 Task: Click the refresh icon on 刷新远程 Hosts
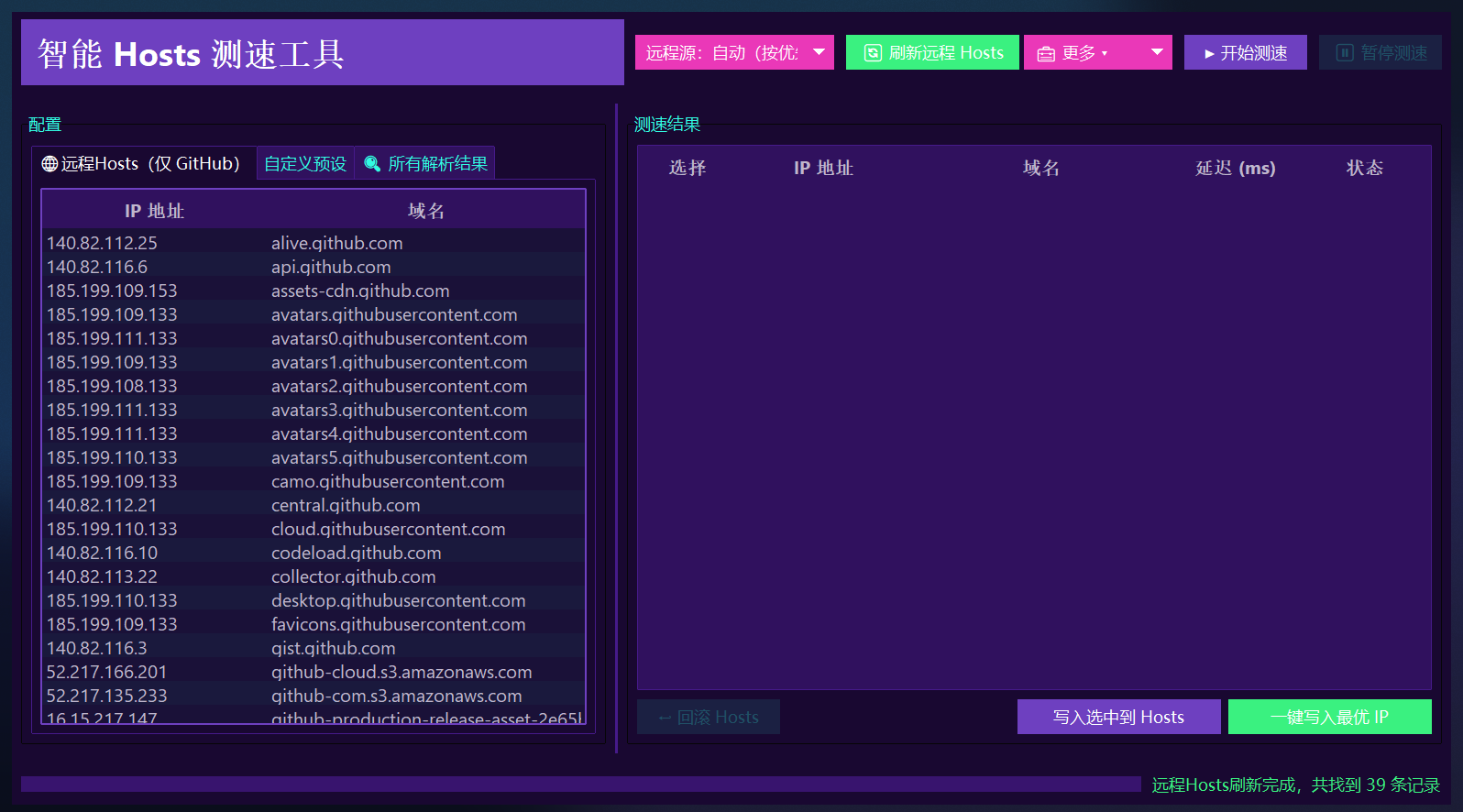(x=873, y=53)
